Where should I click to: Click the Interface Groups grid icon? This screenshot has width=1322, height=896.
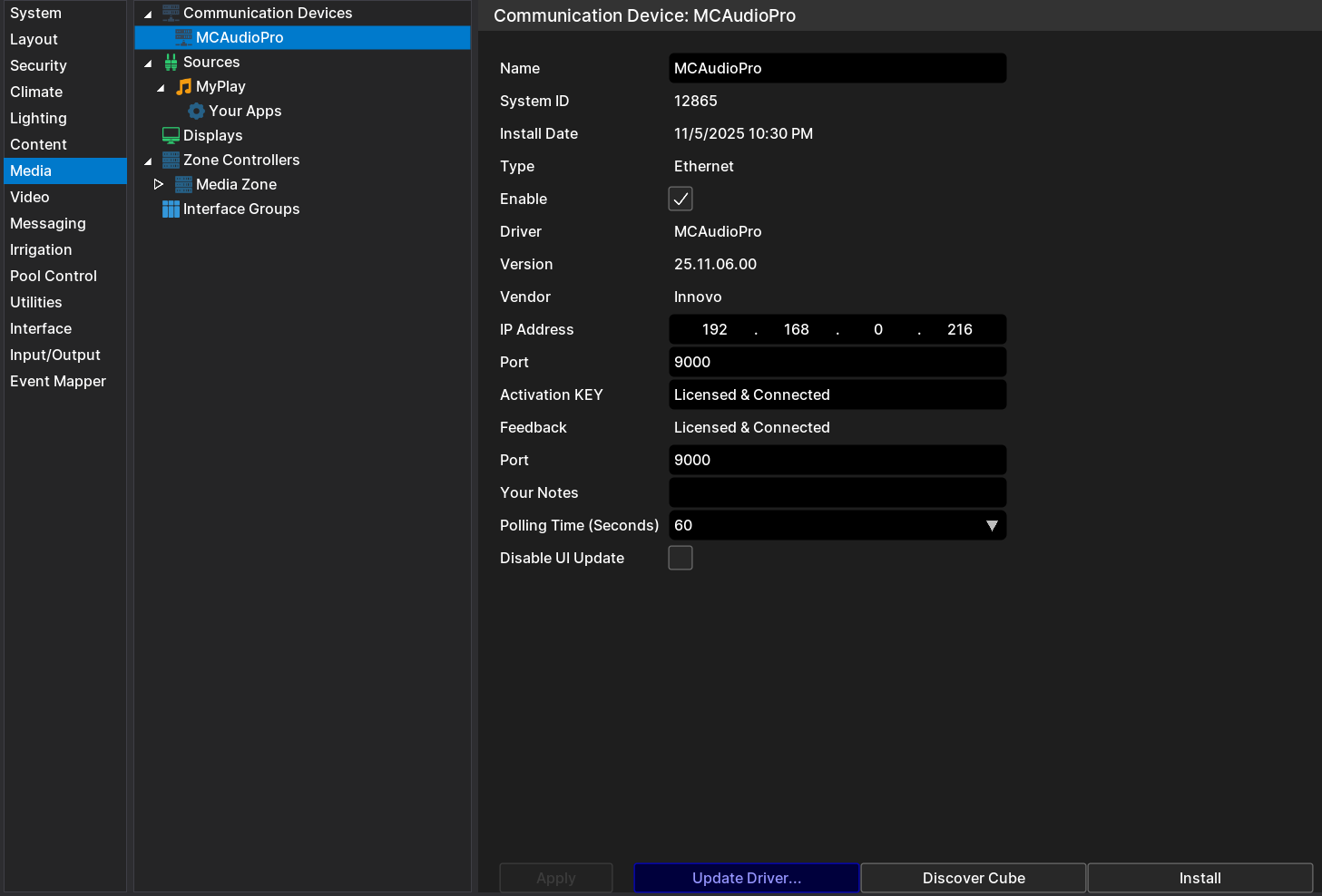(171, 209)
